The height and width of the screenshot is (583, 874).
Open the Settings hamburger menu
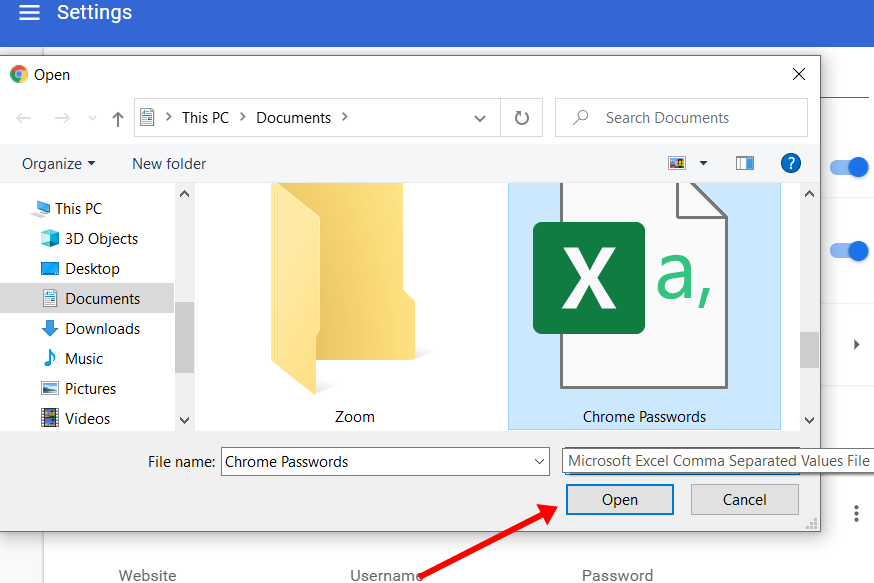29,13
